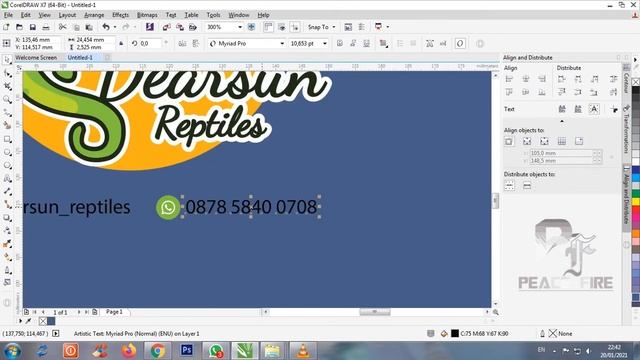Open the Arrange menu

click(94, 15)
